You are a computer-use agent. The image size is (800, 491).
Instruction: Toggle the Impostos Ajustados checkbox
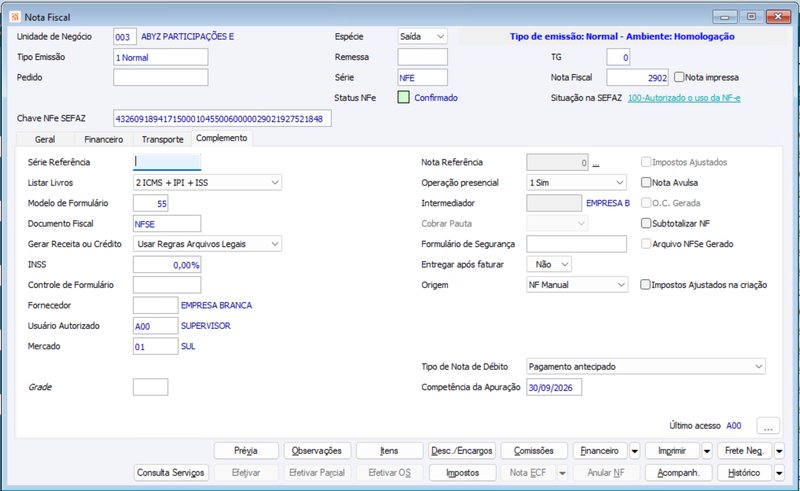click(x=646, y=162)
